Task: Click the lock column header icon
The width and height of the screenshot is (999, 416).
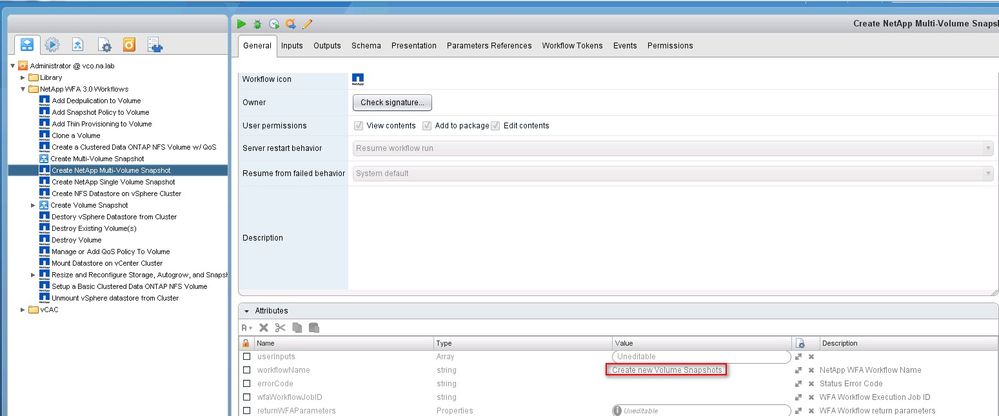Action: click(x=246, y=343)
